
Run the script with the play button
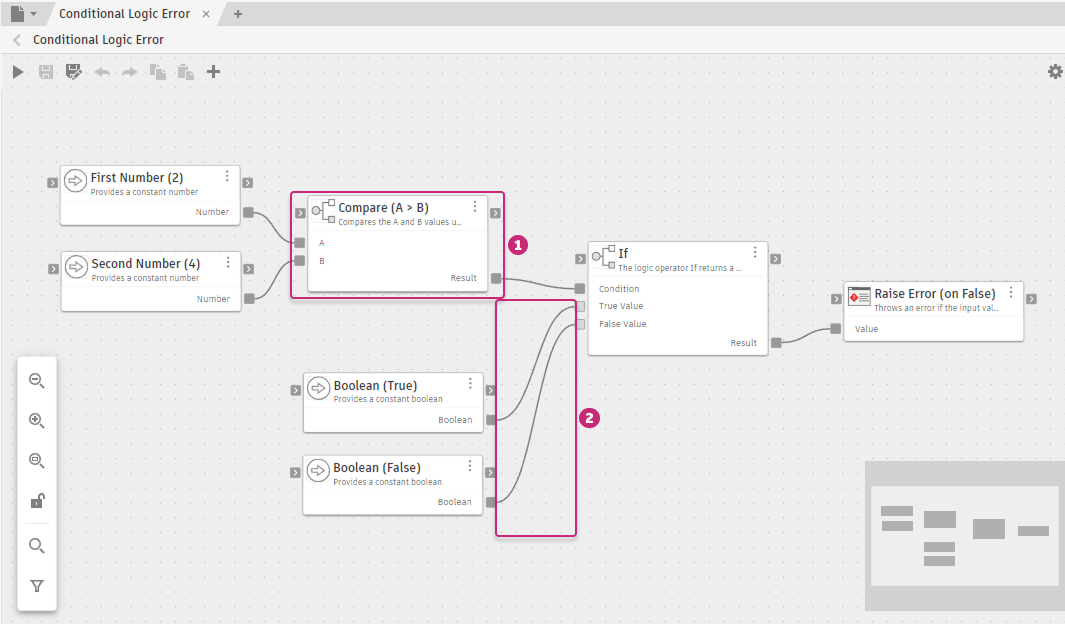18,72
